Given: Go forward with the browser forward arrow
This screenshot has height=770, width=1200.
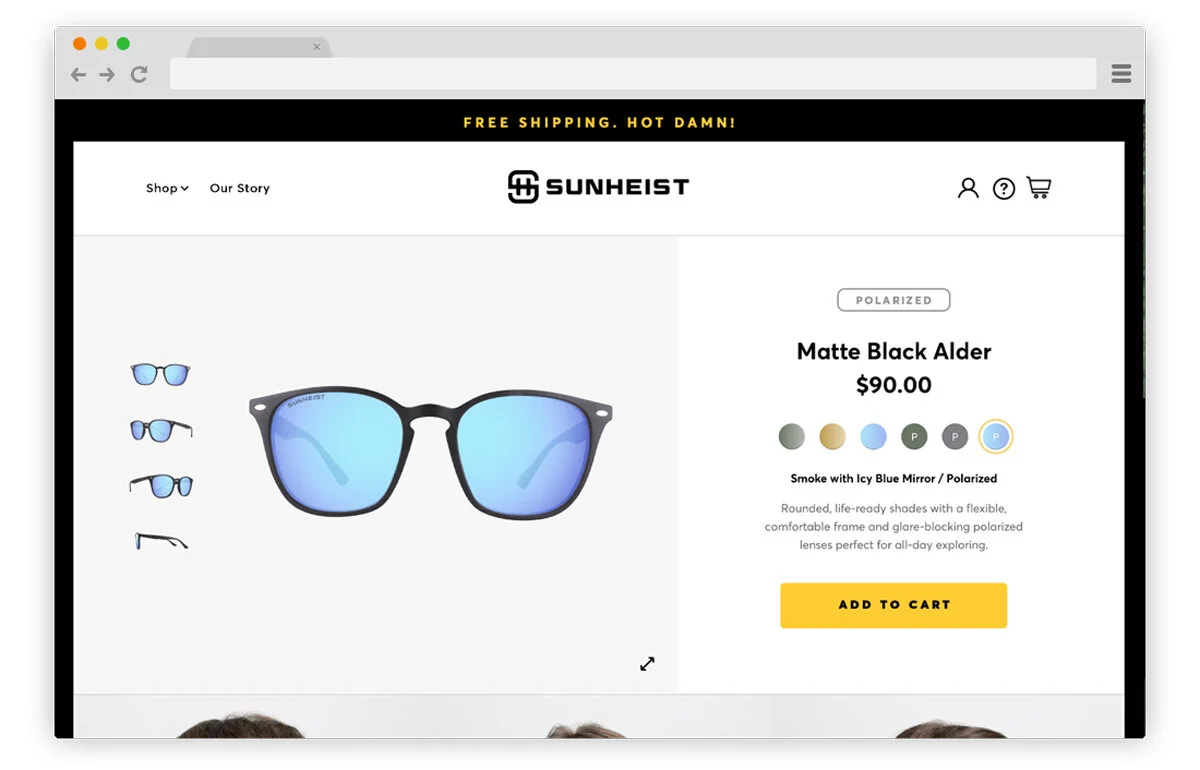Looking at the screenshot, I should (107, 74).
